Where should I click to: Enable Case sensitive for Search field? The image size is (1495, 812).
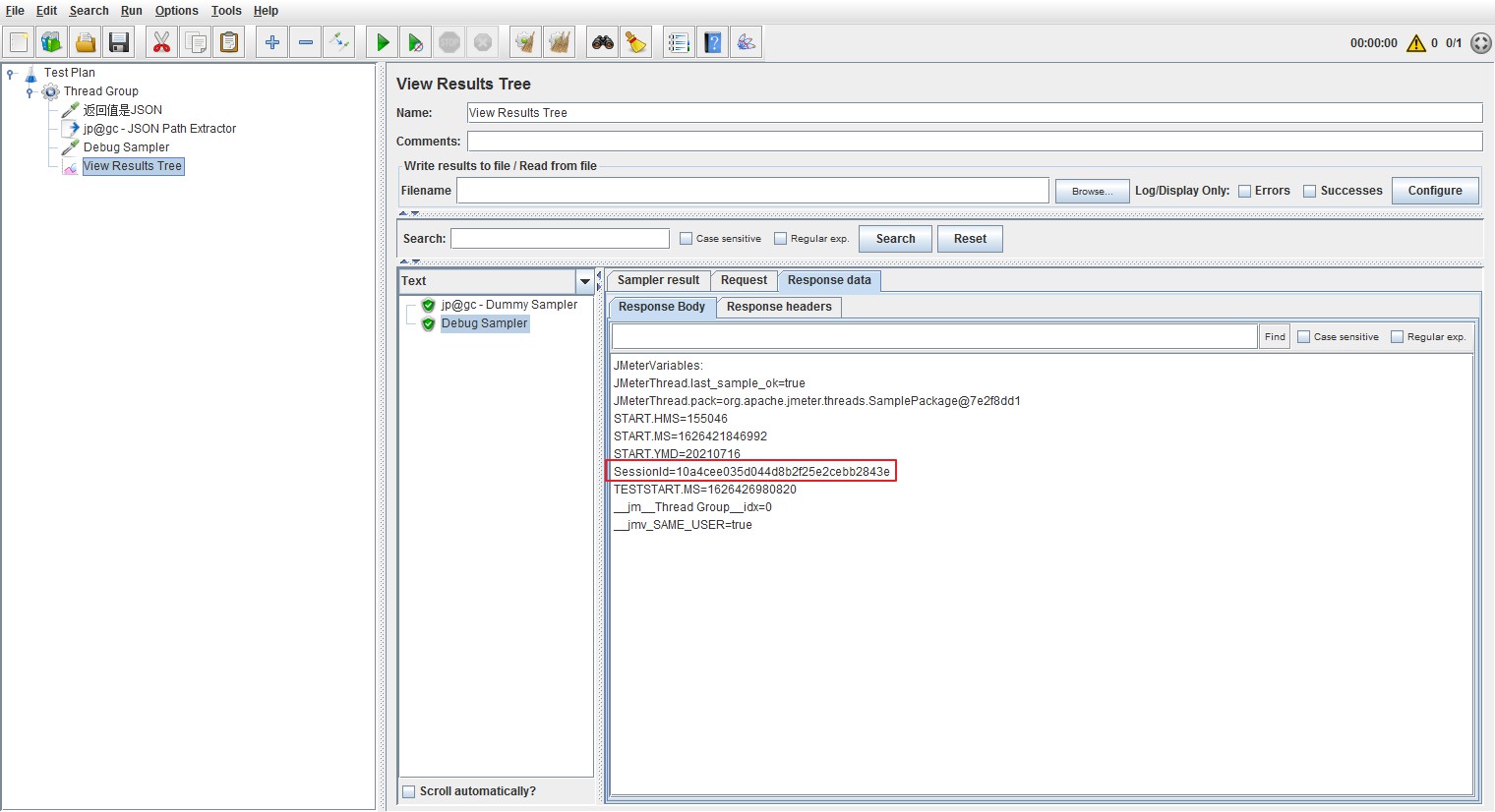(x=687, y=238)
